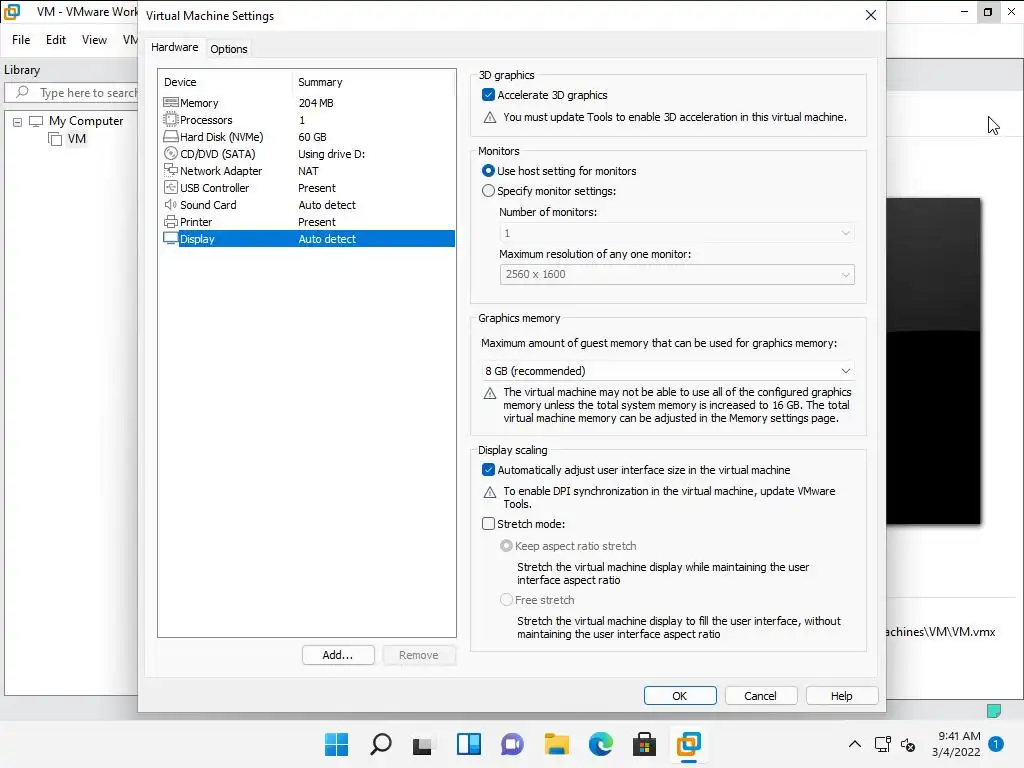Click the NAT network summary text
Screen dimensions: 1024x768
tap(308, 170)
